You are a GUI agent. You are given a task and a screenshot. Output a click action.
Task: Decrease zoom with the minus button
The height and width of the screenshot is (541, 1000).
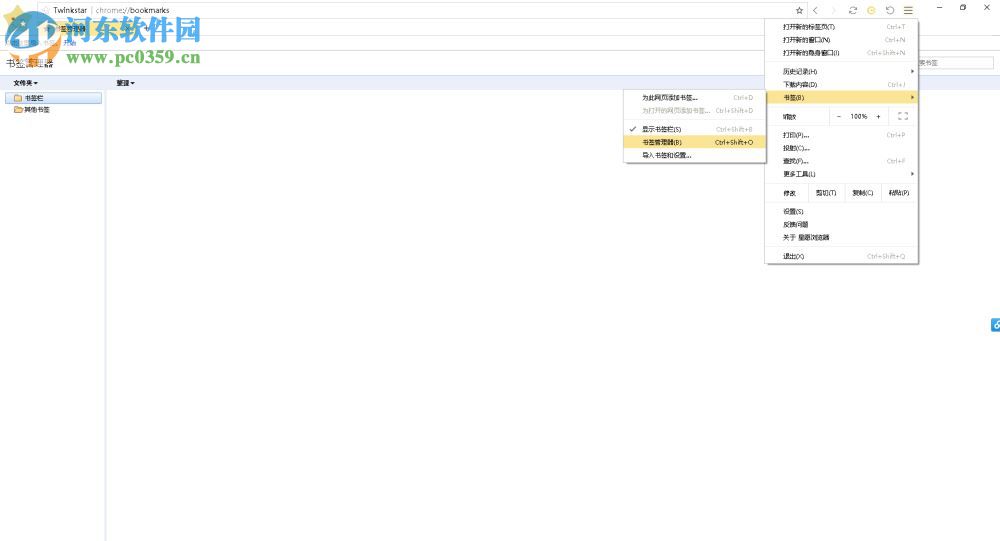pos(839,117)
